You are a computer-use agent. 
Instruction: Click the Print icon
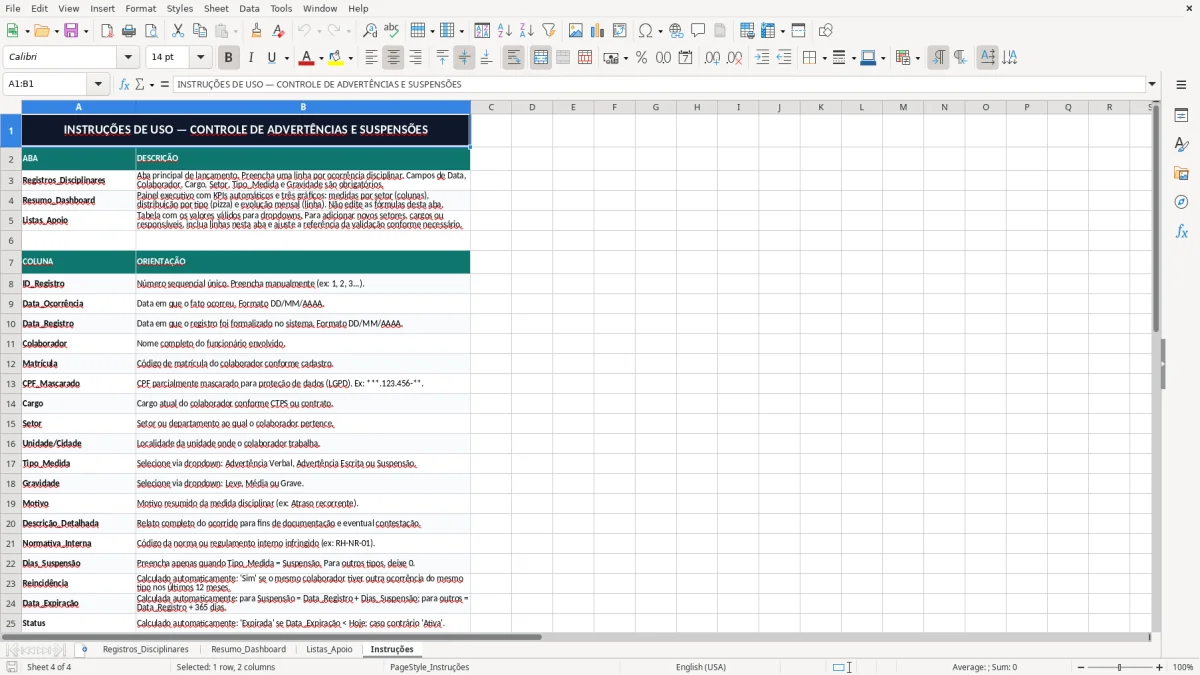129,31
